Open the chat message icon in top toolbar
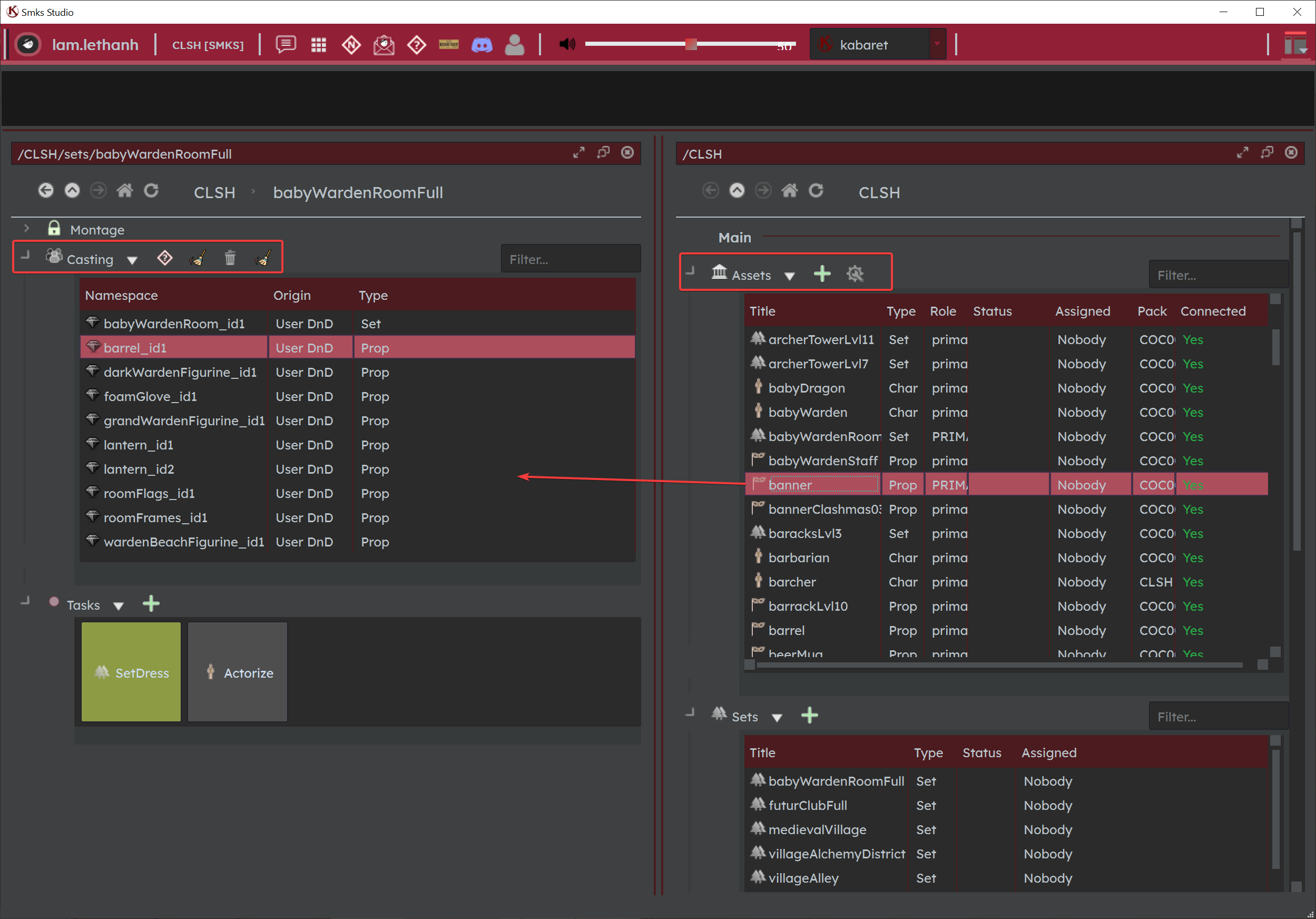 [286, 45]
